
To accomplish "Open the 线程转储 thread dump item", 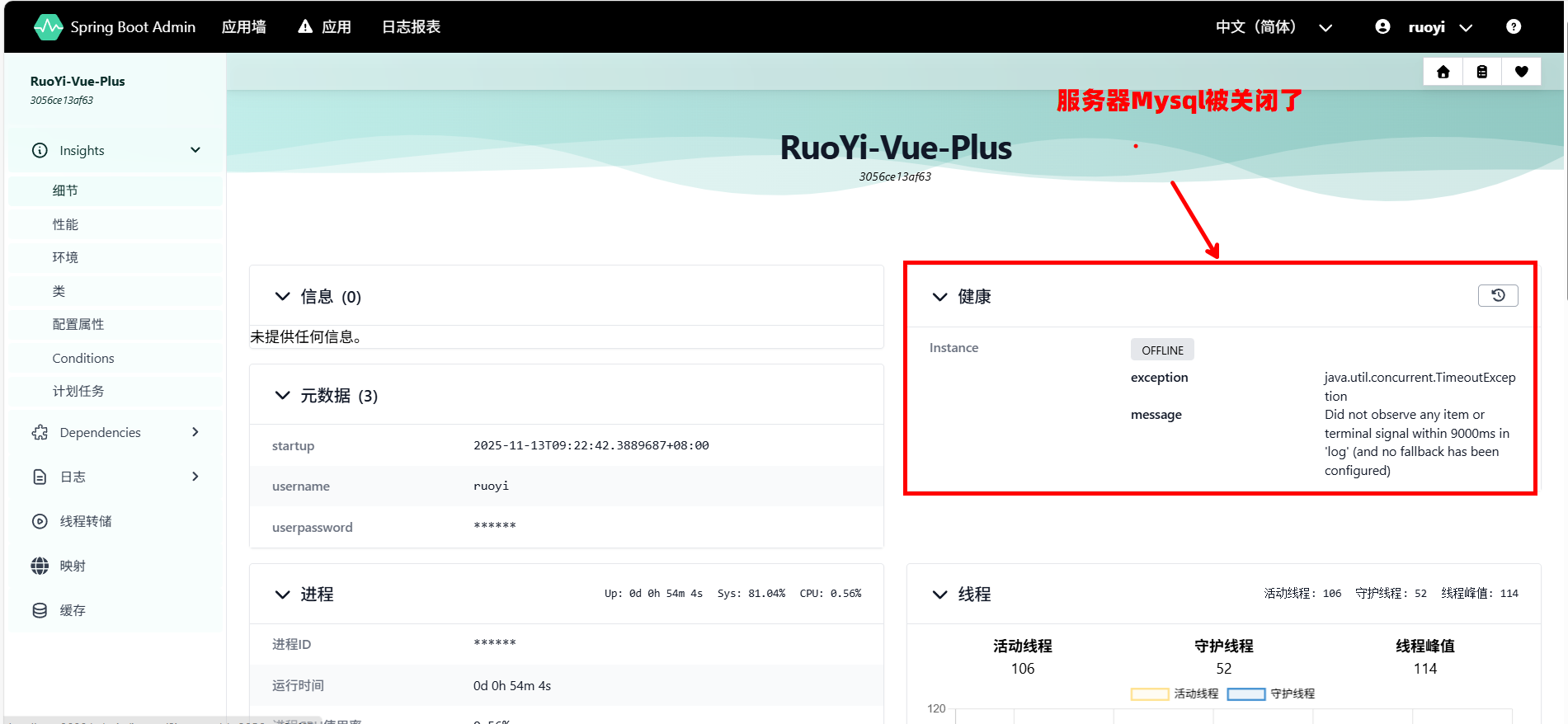I will click(x=85, y=521).
